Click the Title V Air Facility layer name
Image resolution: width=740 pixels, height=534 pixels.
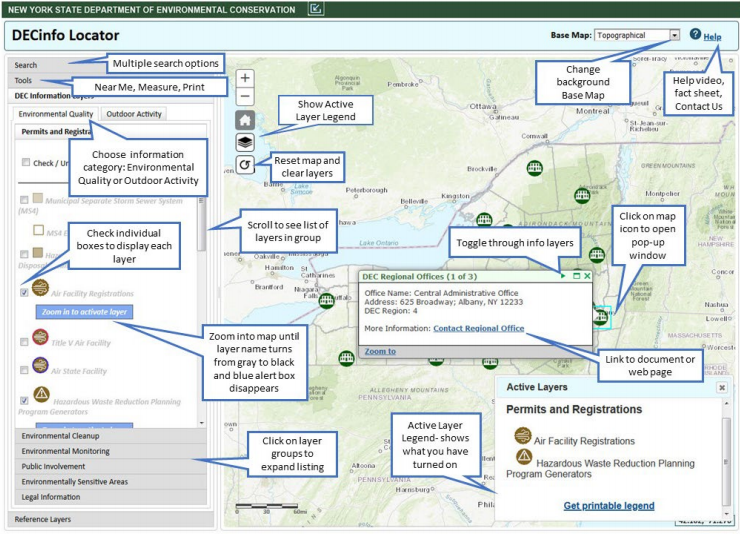coord(81,343)
